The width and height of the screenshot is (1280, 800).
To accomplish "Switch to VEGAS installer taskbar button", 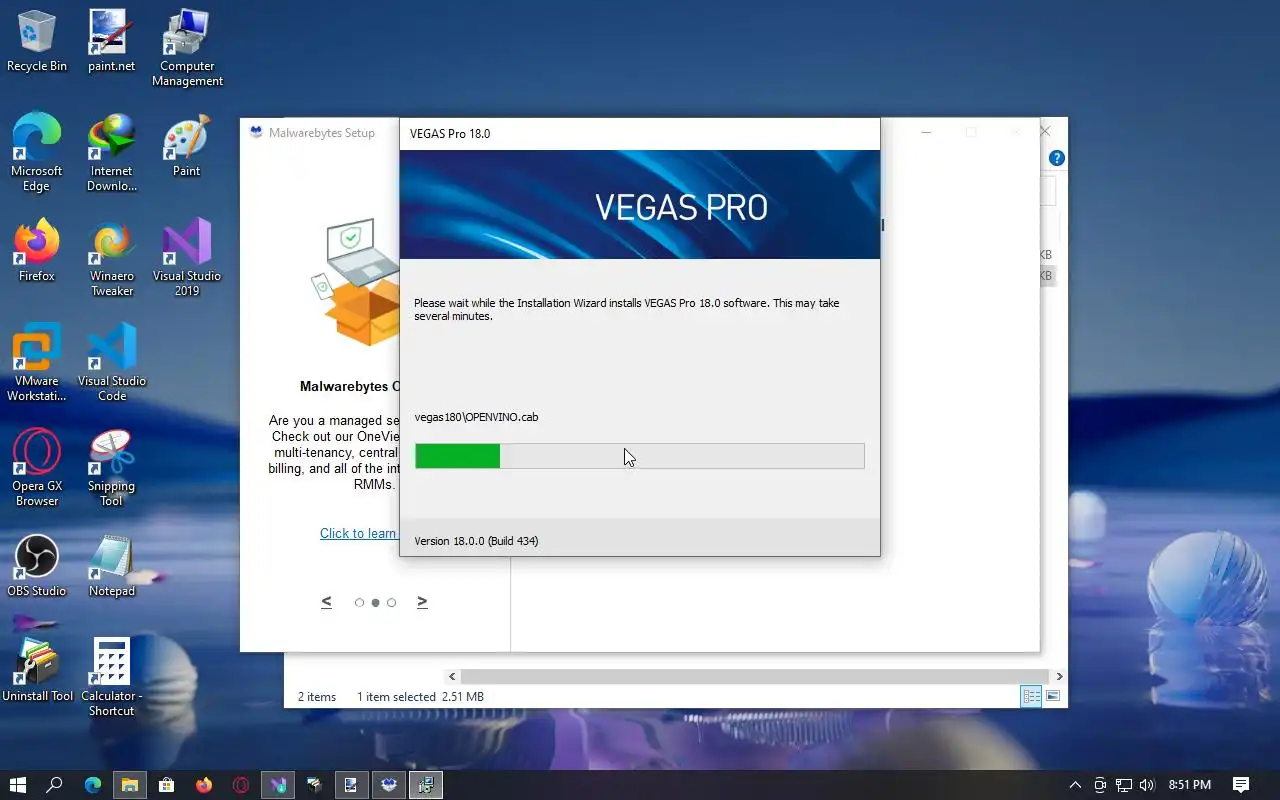I will point(425,785).
